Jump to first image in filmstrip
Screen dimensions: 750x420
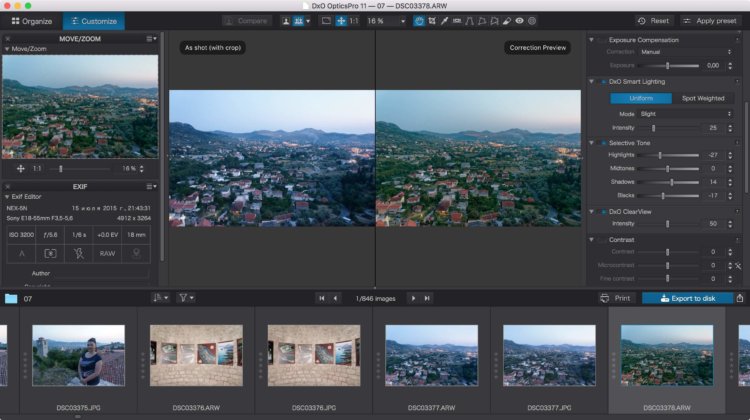tap(322, 298)
